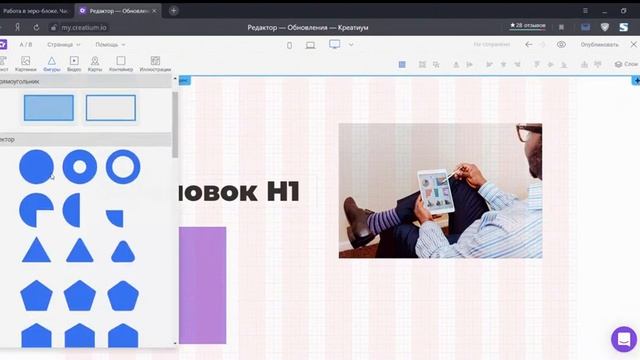Screen dimensions: 640x360
Task: Open the Картинки (images) element tool
Action: pos(25,64)
